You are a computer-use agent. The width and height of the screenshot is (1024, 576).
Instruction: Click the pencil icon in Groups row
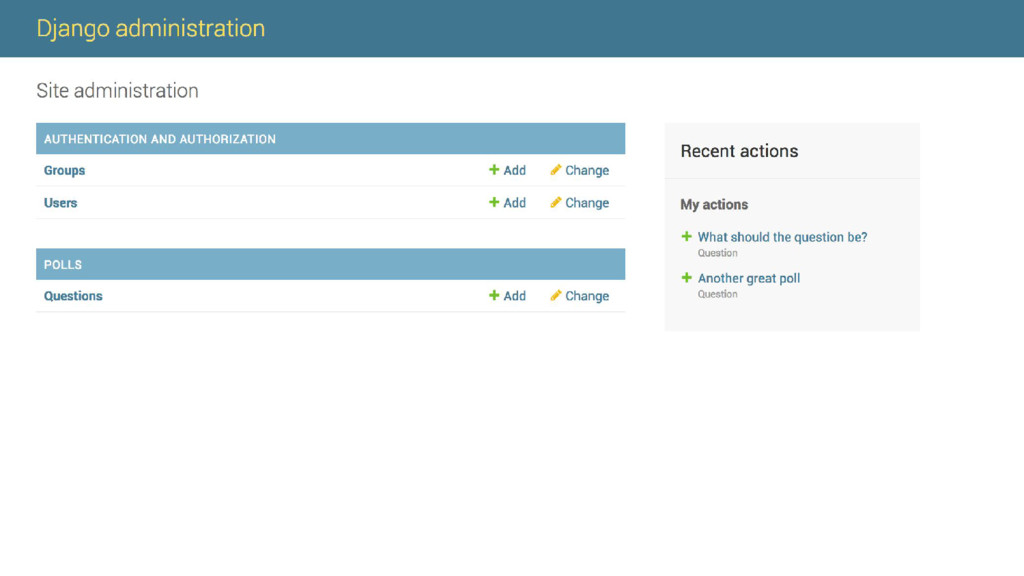pyautogui.click(x=555, y=170)
